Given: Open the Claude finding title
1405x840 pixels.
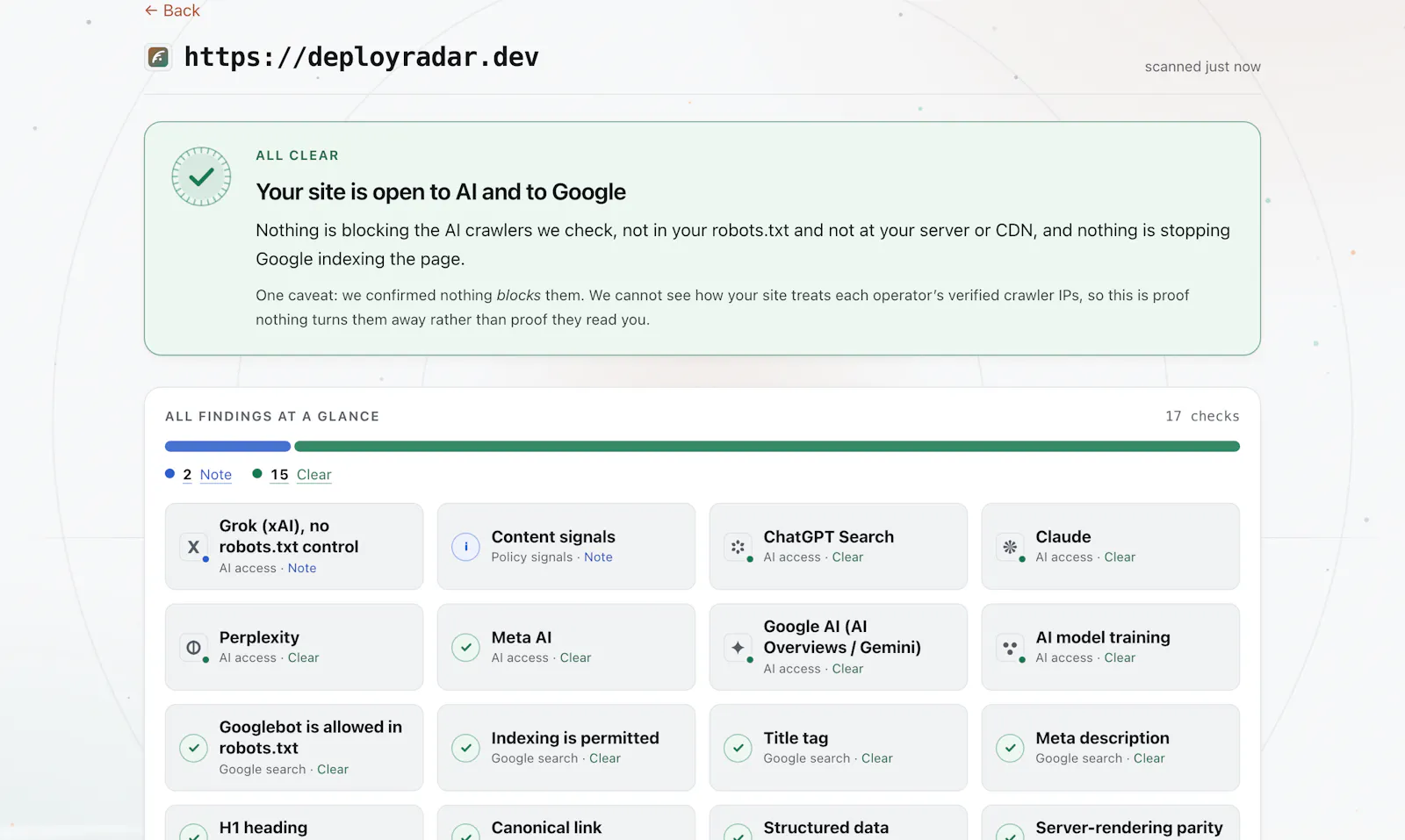Looking at the screenshot, I should (x=1063, y=536).
